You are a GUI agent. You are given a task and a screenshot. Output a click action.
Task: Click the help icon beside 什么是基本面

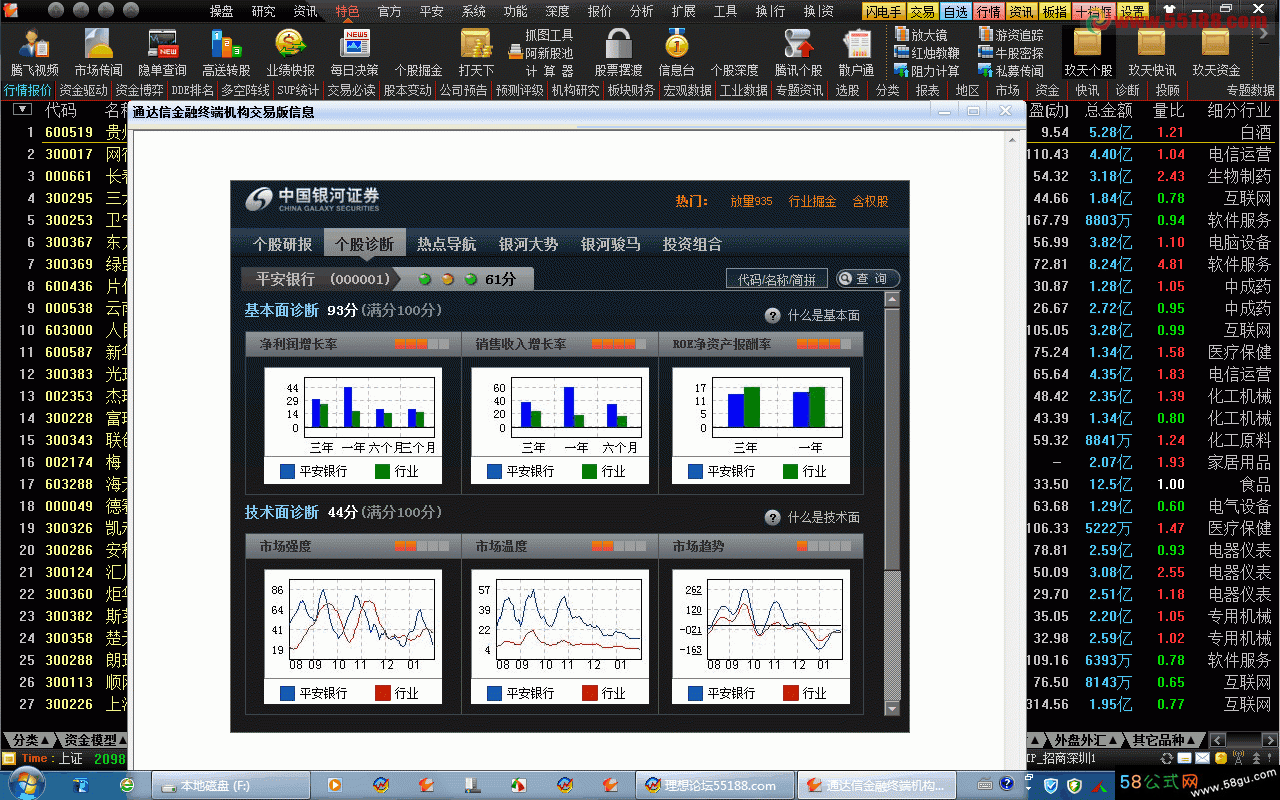[x=773, y=315]
